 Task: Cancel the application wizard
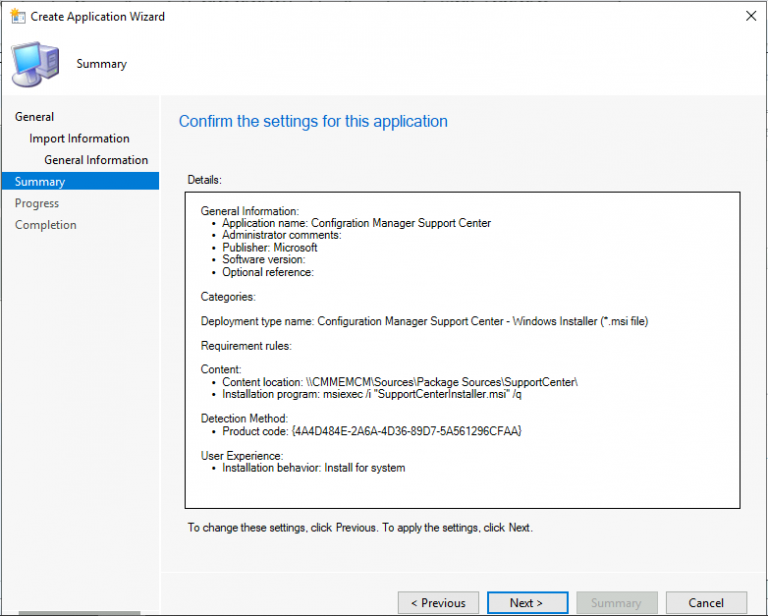[x=706, y=603]
